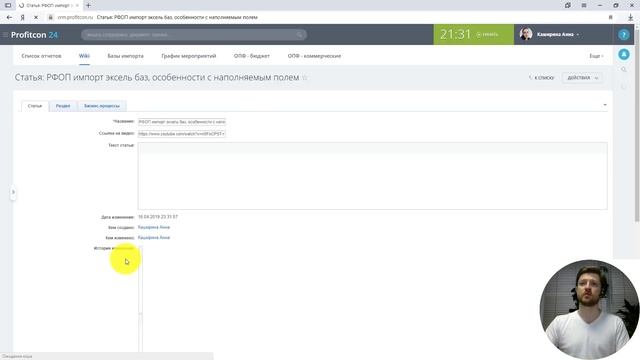
Task: Open the График мероприятий menu item
Action: [189, 56]
